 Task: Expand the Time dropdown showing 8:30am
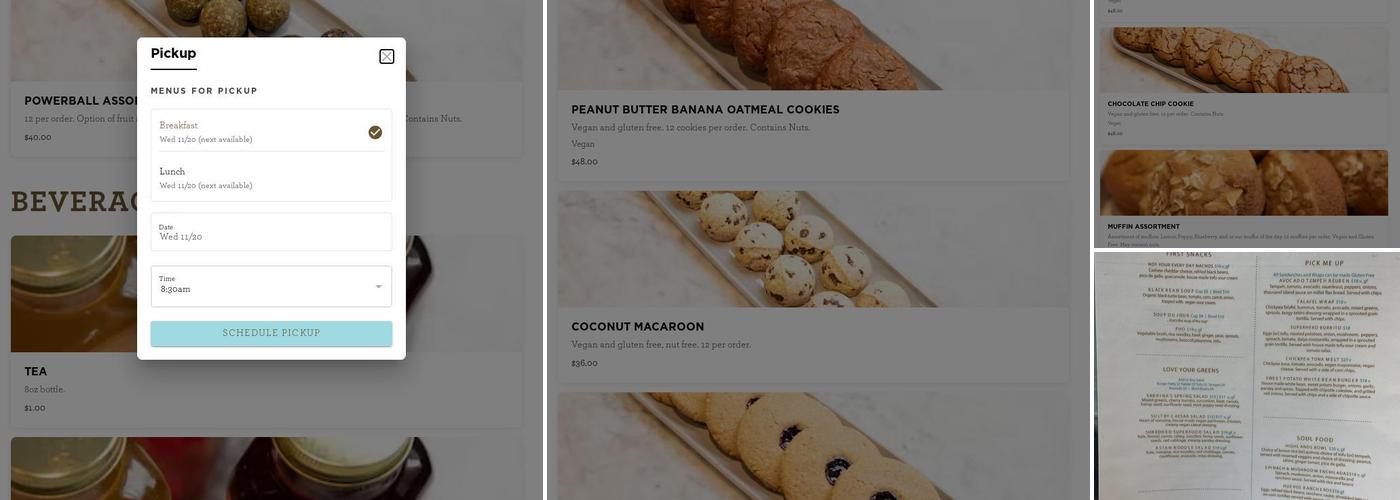click(x=271, y=286)
